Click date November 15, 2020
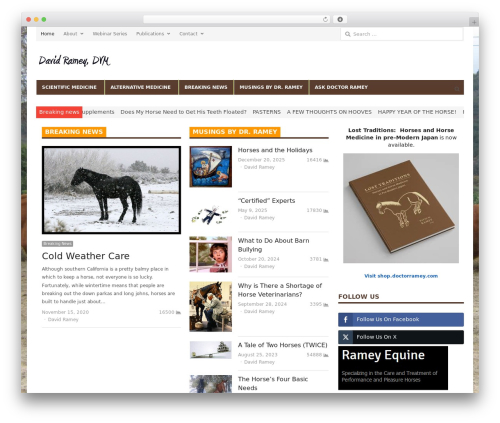Screen dimensions: 500x423 click(65, 312)
